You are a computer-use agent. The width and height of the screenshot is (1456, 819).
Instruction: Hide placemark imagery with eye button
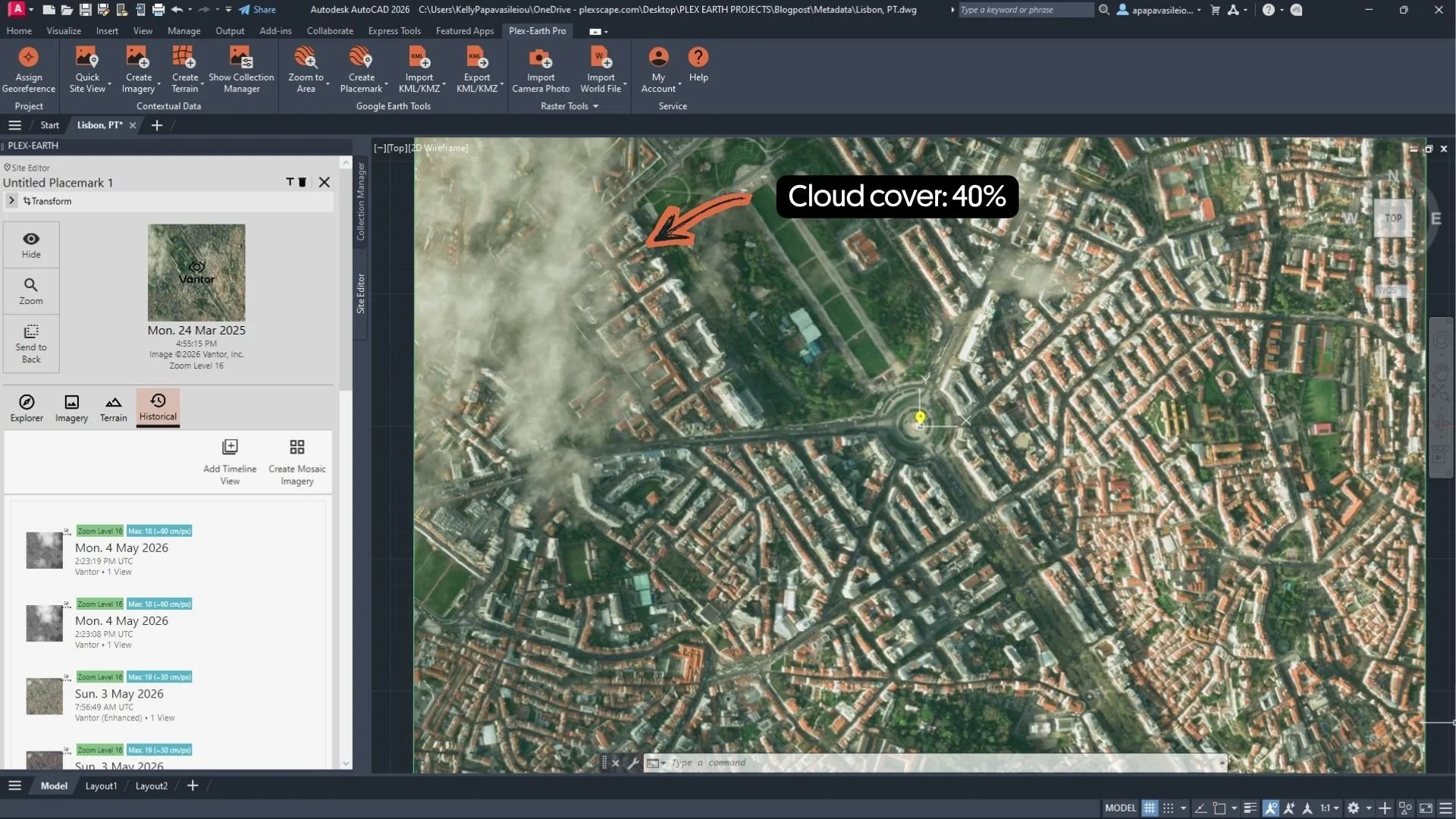[31, 245]
